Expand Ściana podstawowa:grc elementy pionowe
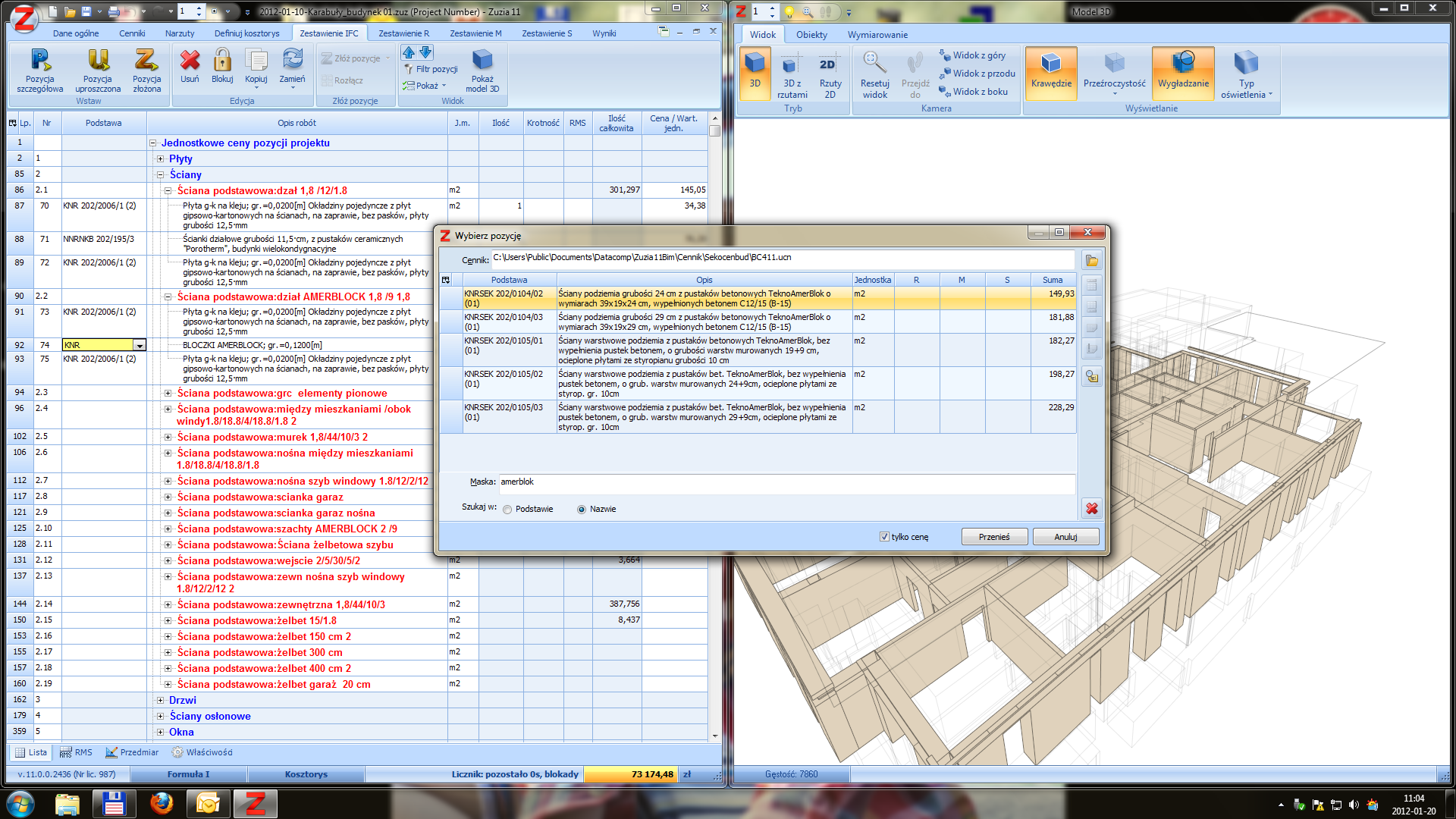Image resolution: width=1456 pixels, height=819 pixels. pyautogui.click(x=168, y=394)
